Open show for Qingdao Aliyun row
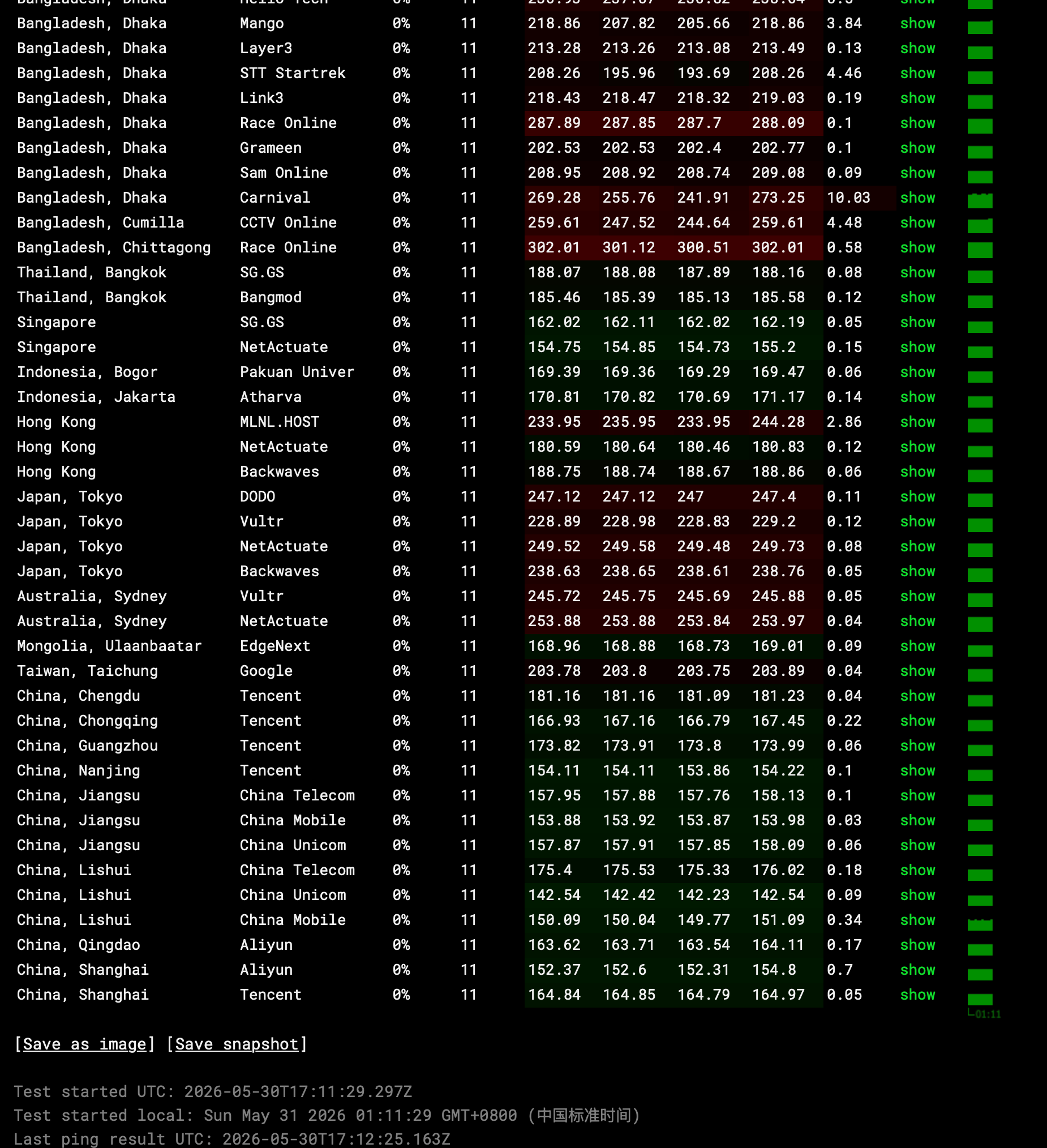The image size is (1047, 1148). point(917,945)
